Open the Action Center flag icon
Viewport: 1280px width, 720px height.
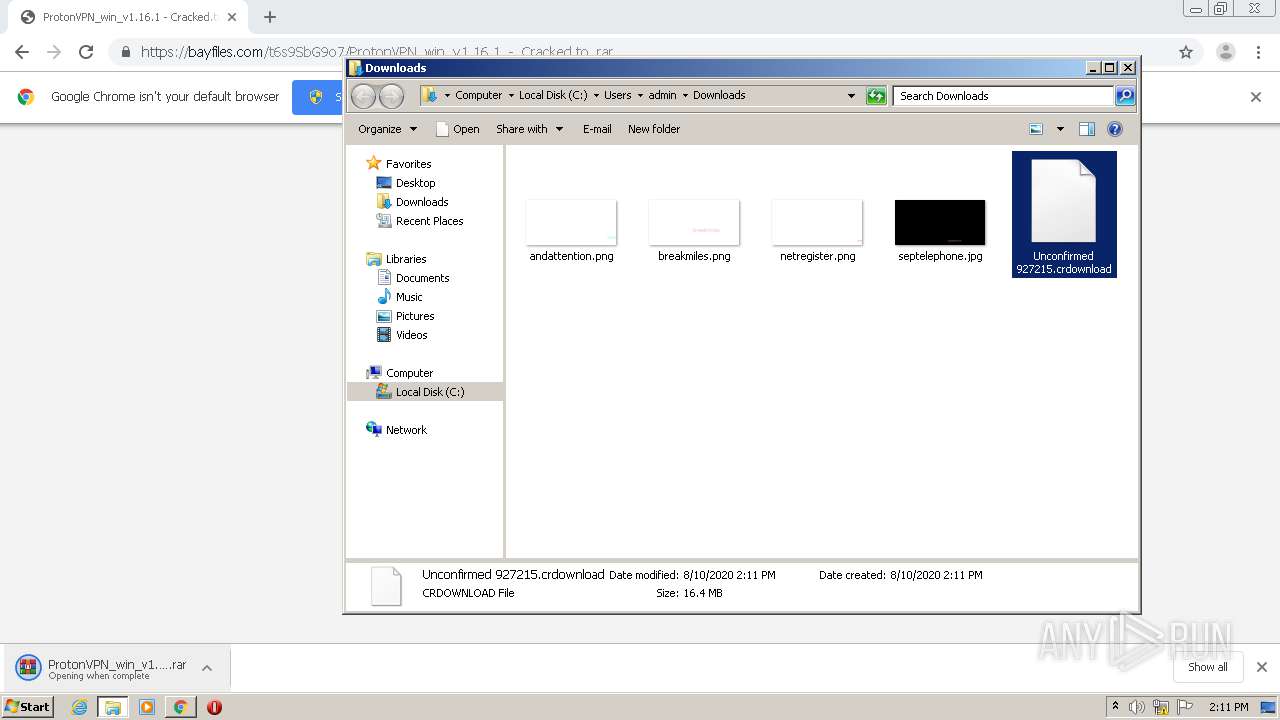click(x=1183, y=707)
